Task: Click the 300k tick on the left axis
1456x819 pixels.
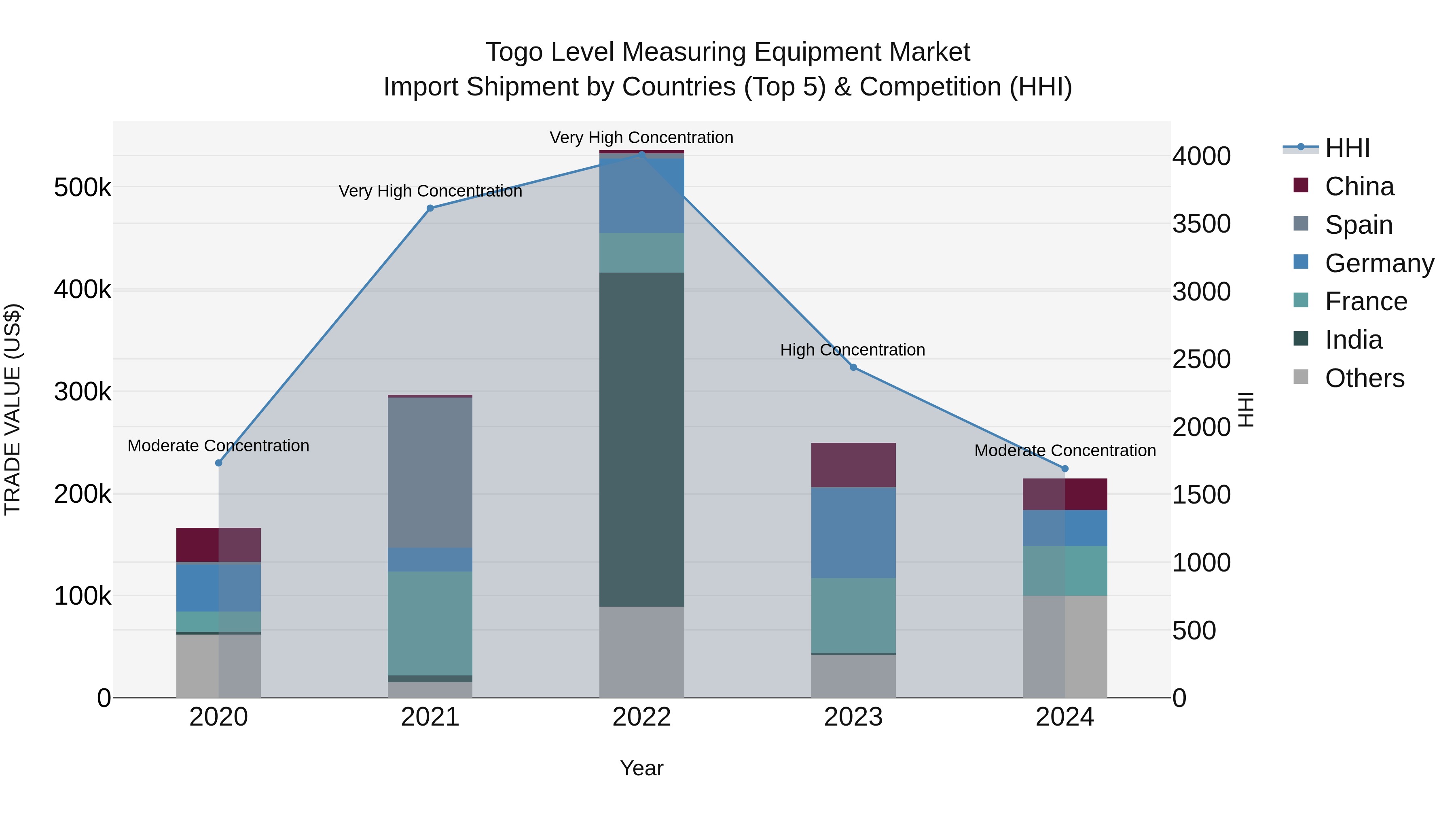Action: (x=83, y=391)
